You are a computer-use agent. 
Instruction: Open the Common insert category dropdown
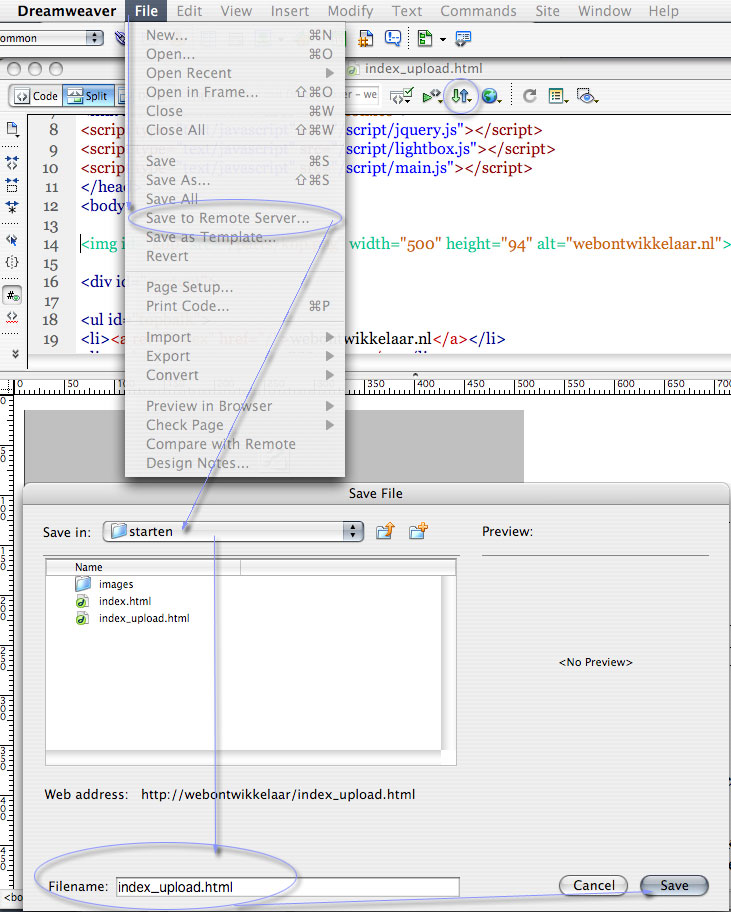51,38
